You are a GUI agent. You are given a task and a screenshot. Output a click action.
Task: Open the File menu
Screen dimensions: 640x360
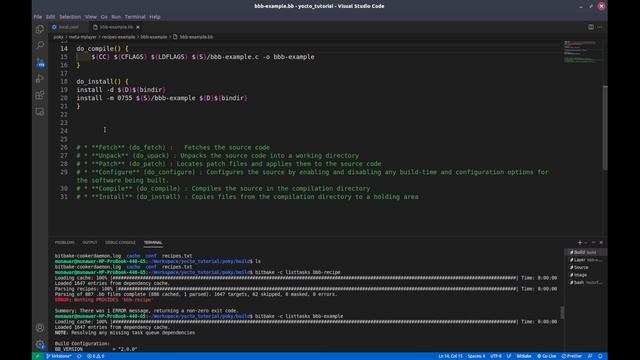38,17
